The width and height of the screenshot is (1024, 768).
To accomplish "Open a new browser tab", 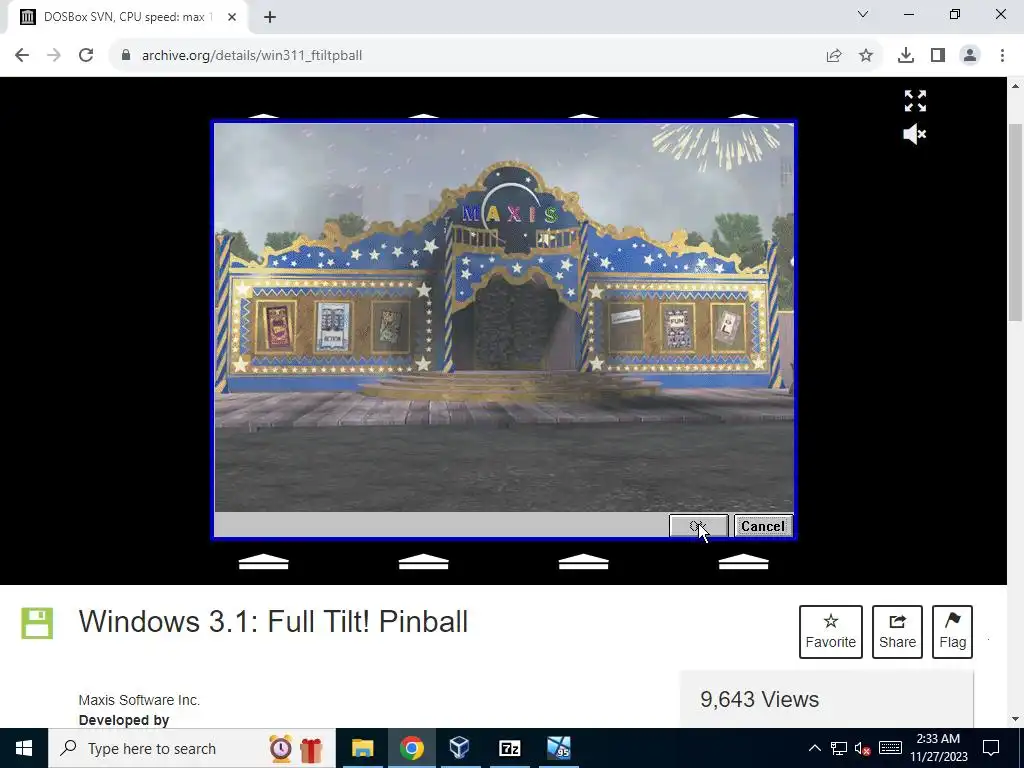I will [x=270, y=17].
